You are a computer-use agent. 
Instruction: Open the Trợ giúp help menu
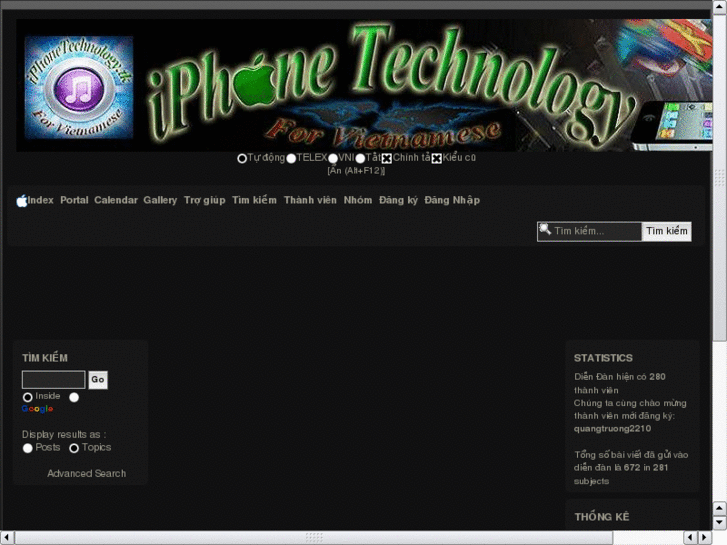pyautogui.click(x=204, y=200)
